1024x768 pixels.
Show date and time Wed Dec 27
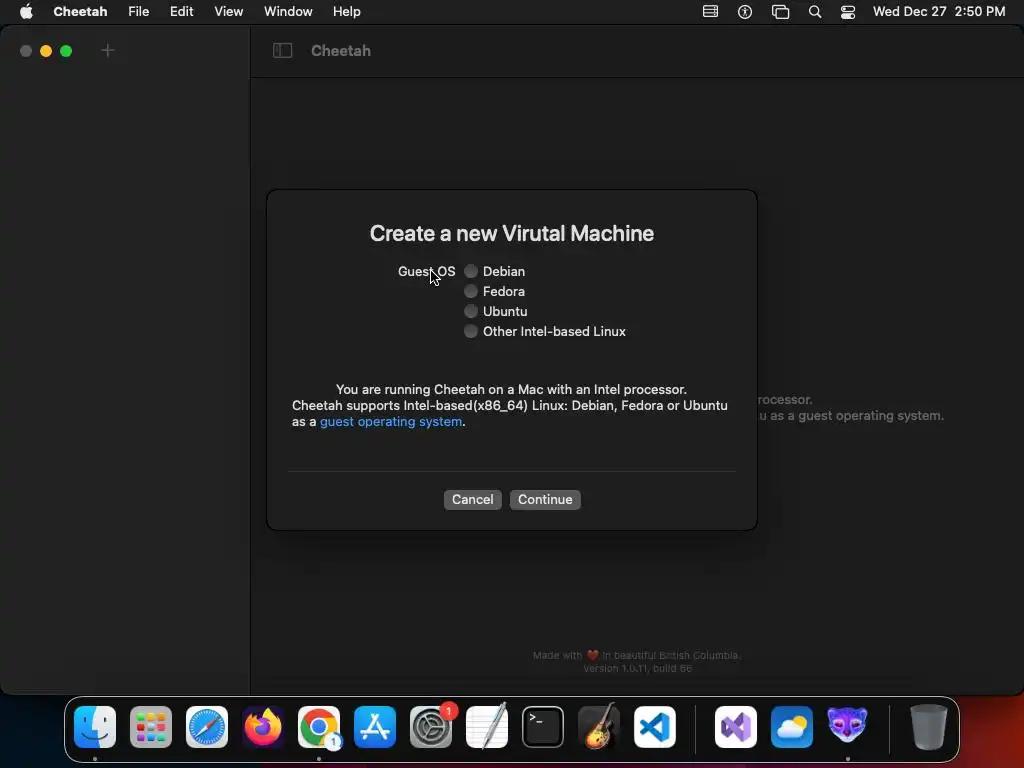(x=939, y=12)
